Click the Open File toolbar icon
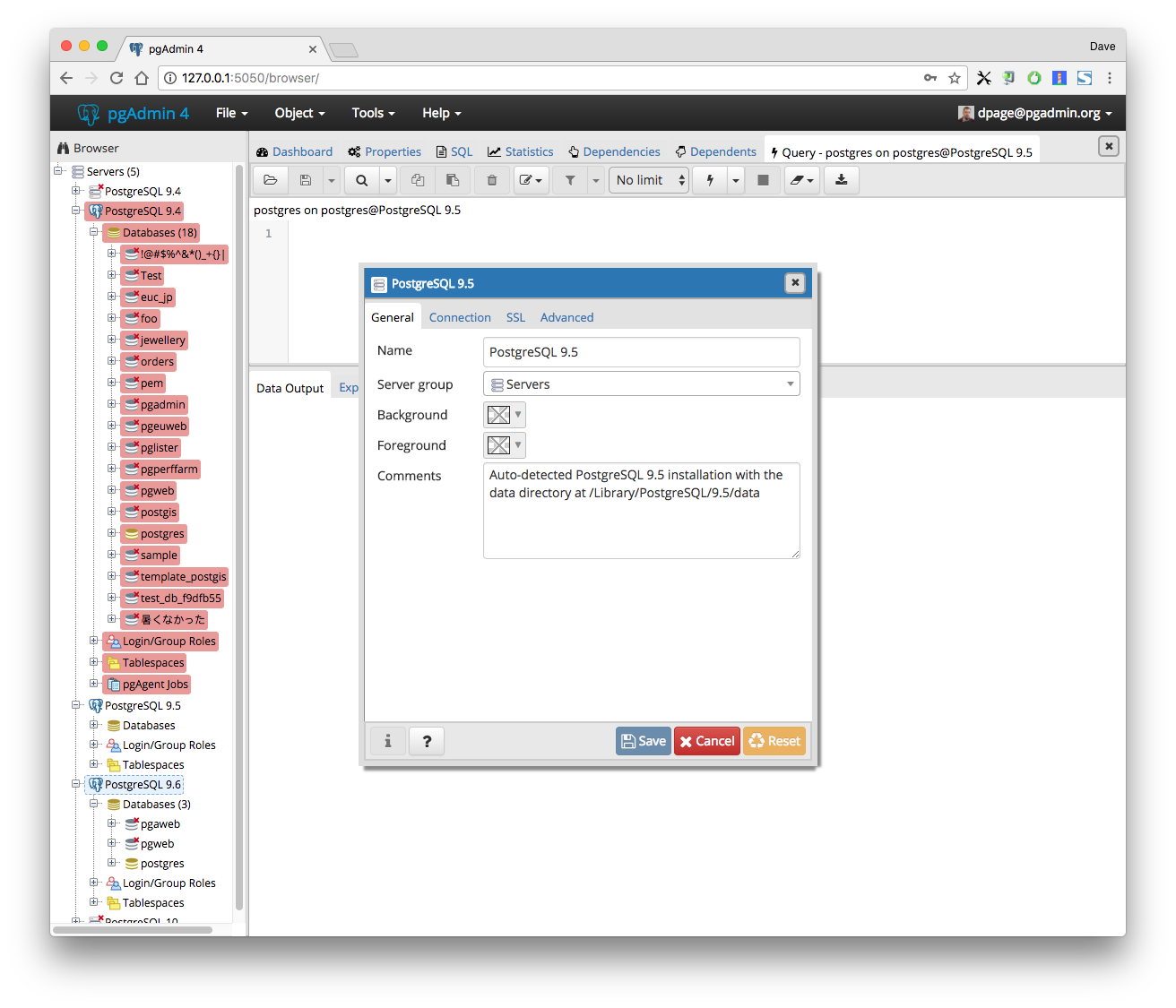Image resolution: width=1176 pixels, height=1008 pixels. [x=270, y=180]
